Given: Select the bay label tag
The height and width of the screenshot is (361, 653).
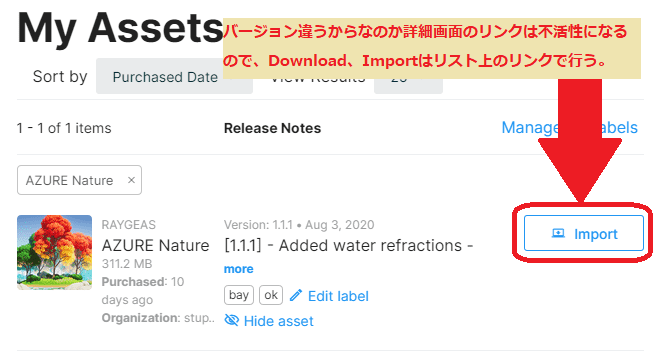Looking at the screenshot, I should tap(239, 295).
